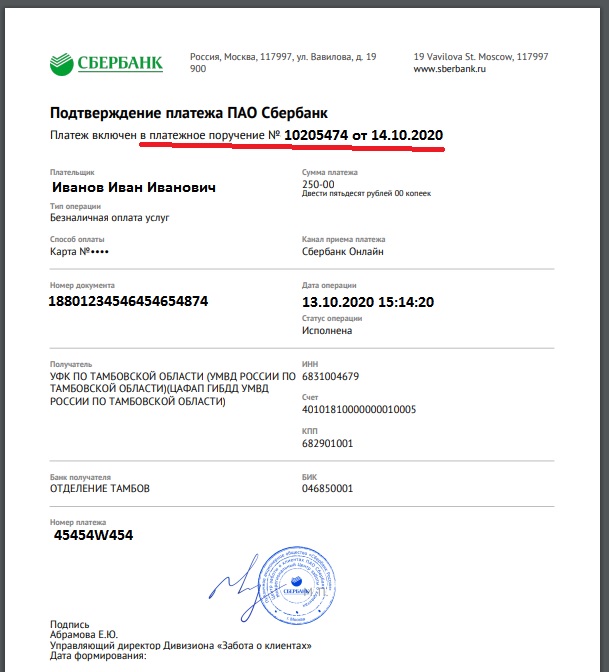Select bank name 'ОТДЕЛЕНИЕ ТАМБОВ'
This screenshot has width=609, height=672.
point(100,489)
